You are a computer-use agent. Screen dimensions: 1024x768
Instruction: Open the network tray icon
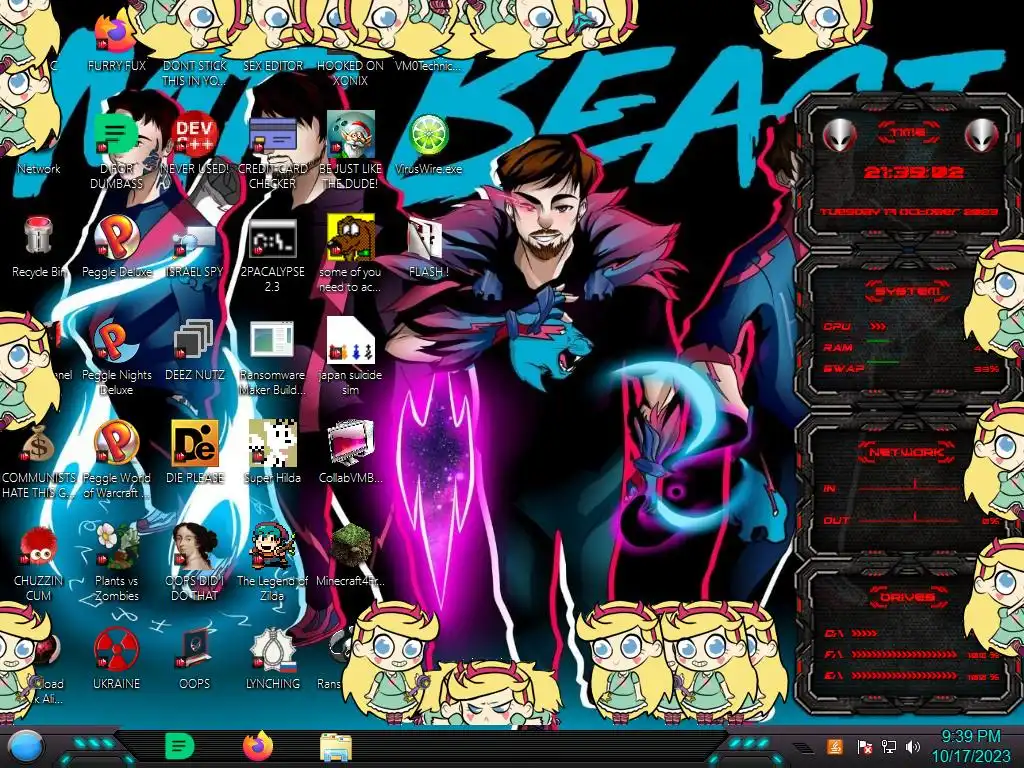(888, 746)
